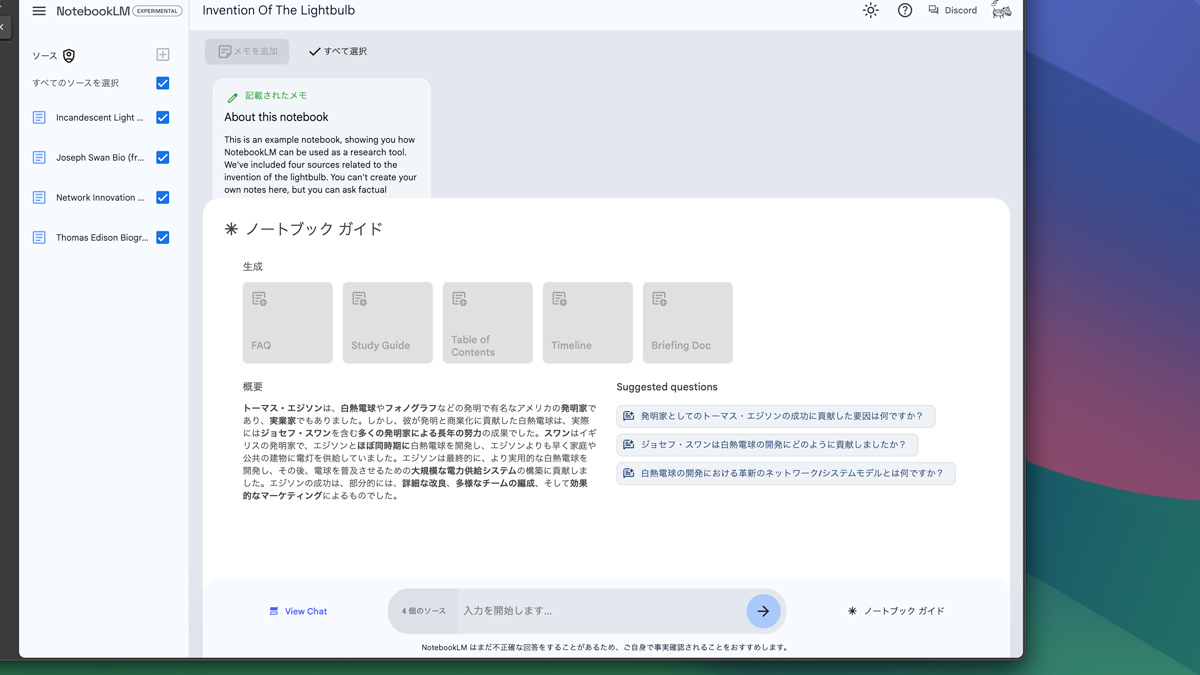
Task: Add a new source with plus icon
Action: click(163, 55)
